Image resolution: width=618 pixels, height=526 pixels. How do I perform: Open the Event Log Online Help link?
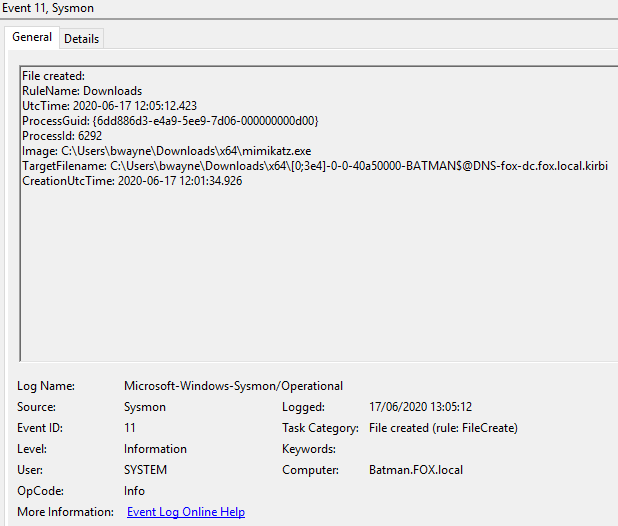(186, 512)
